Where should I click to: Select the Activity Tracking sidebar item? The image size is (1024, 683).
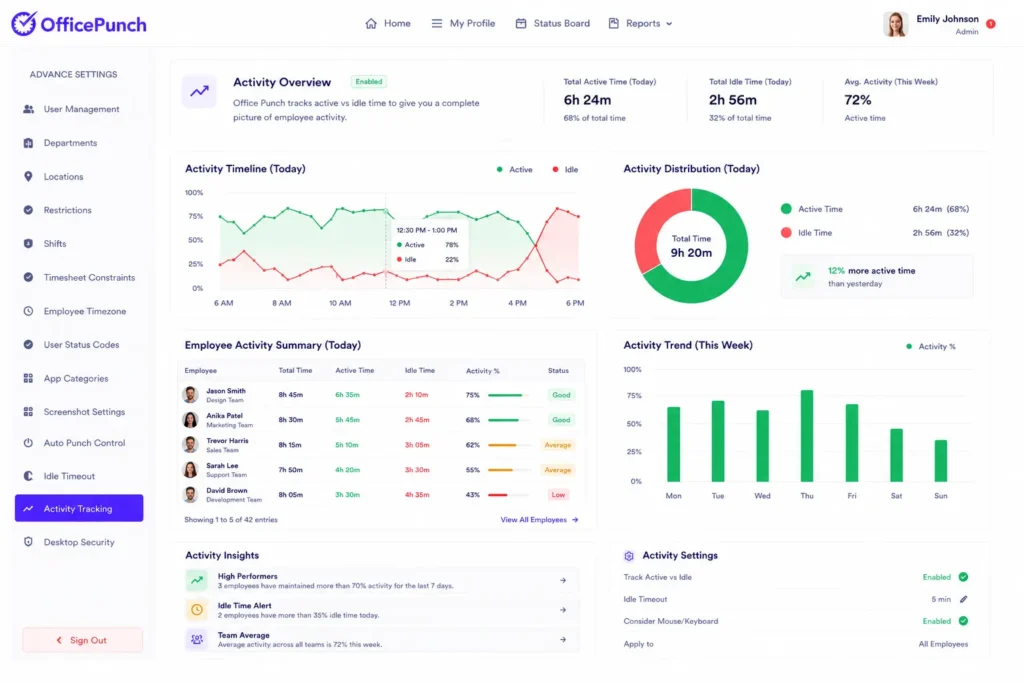point(79,508)
